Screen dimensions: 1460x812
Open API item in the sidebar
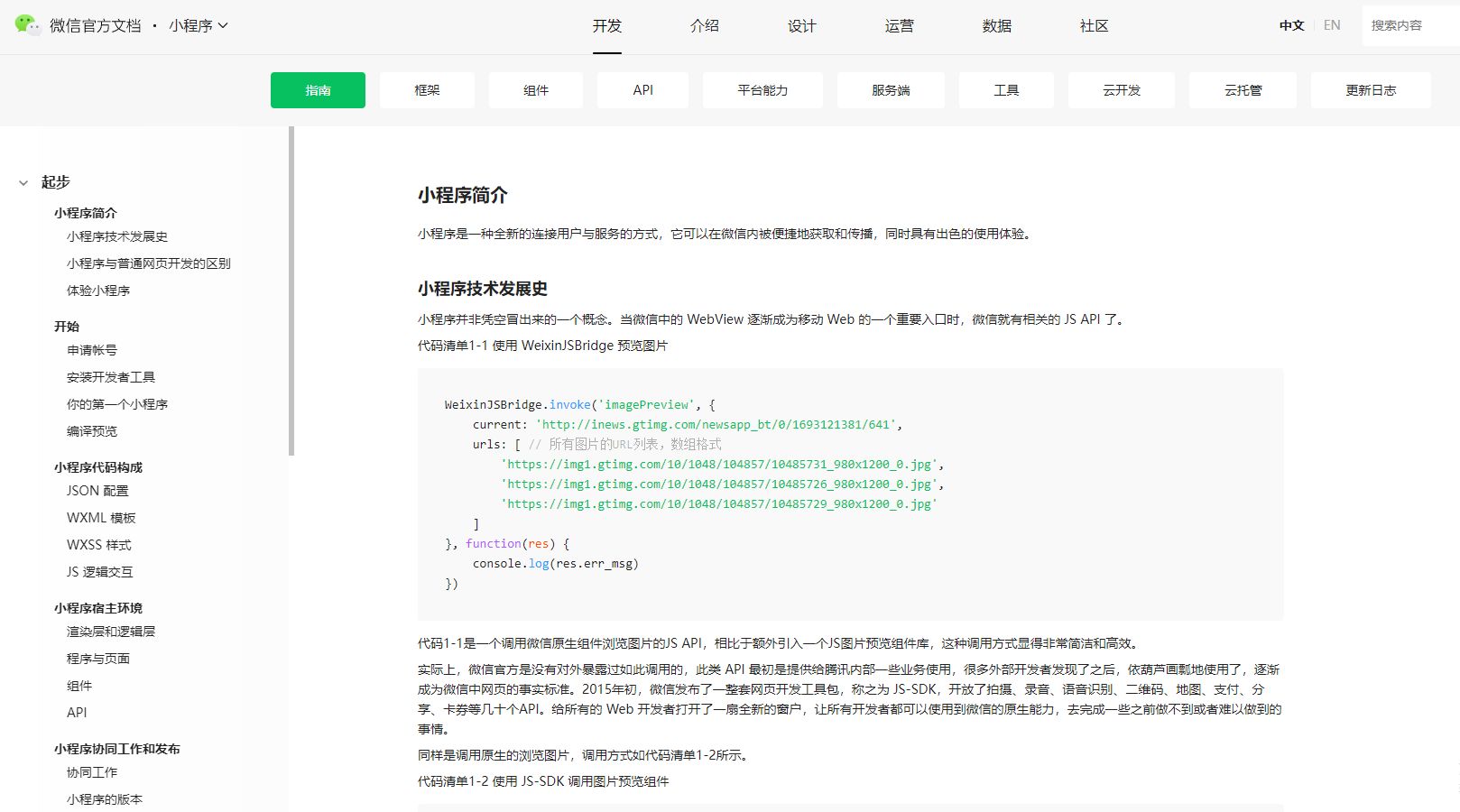point(77,713)
